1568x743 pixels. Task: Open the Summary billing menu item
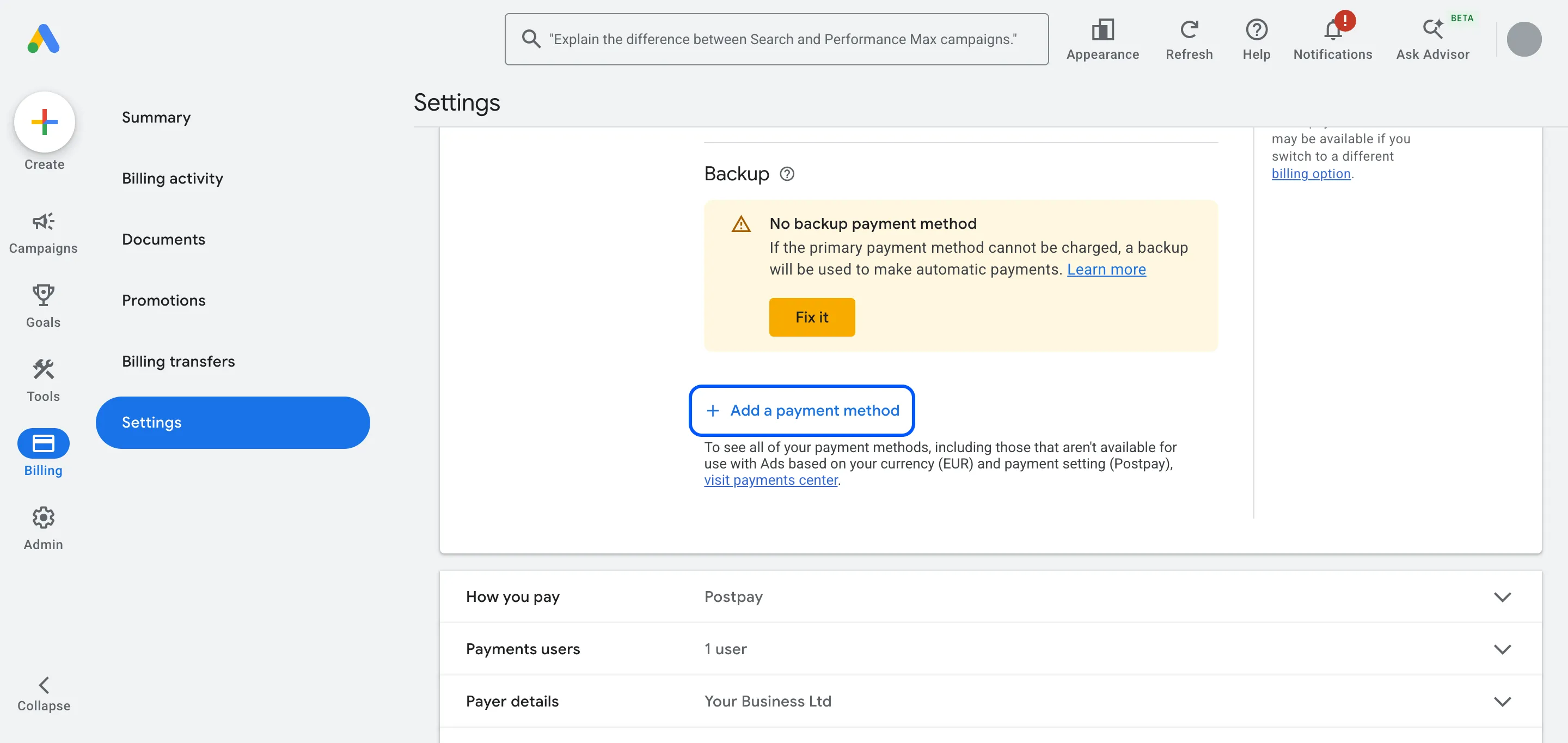coord(156,118)
